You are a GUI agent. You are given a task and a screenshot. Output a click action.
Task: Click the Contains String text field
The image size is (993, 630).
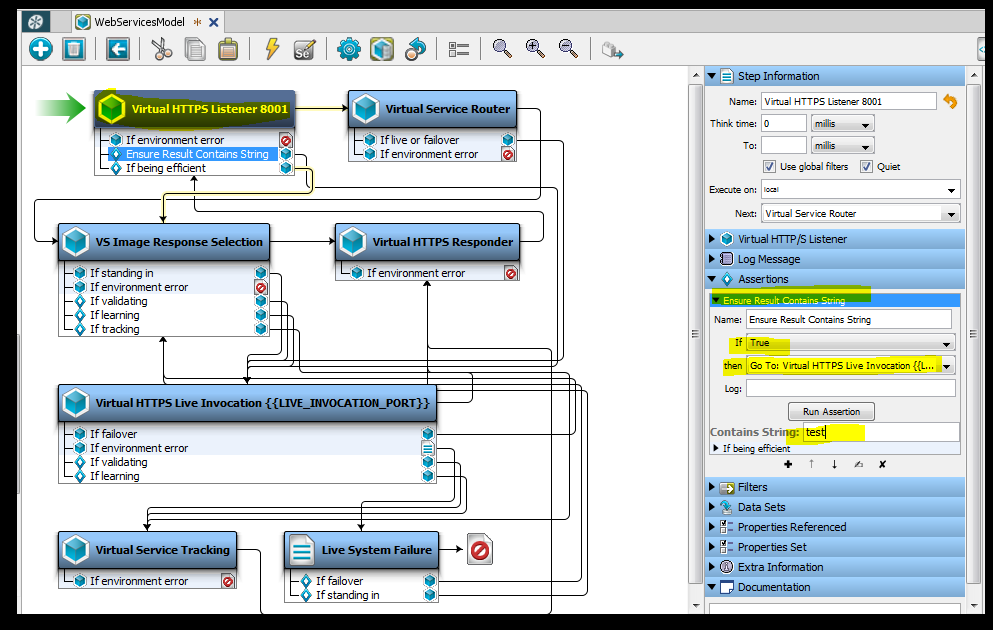880,432
